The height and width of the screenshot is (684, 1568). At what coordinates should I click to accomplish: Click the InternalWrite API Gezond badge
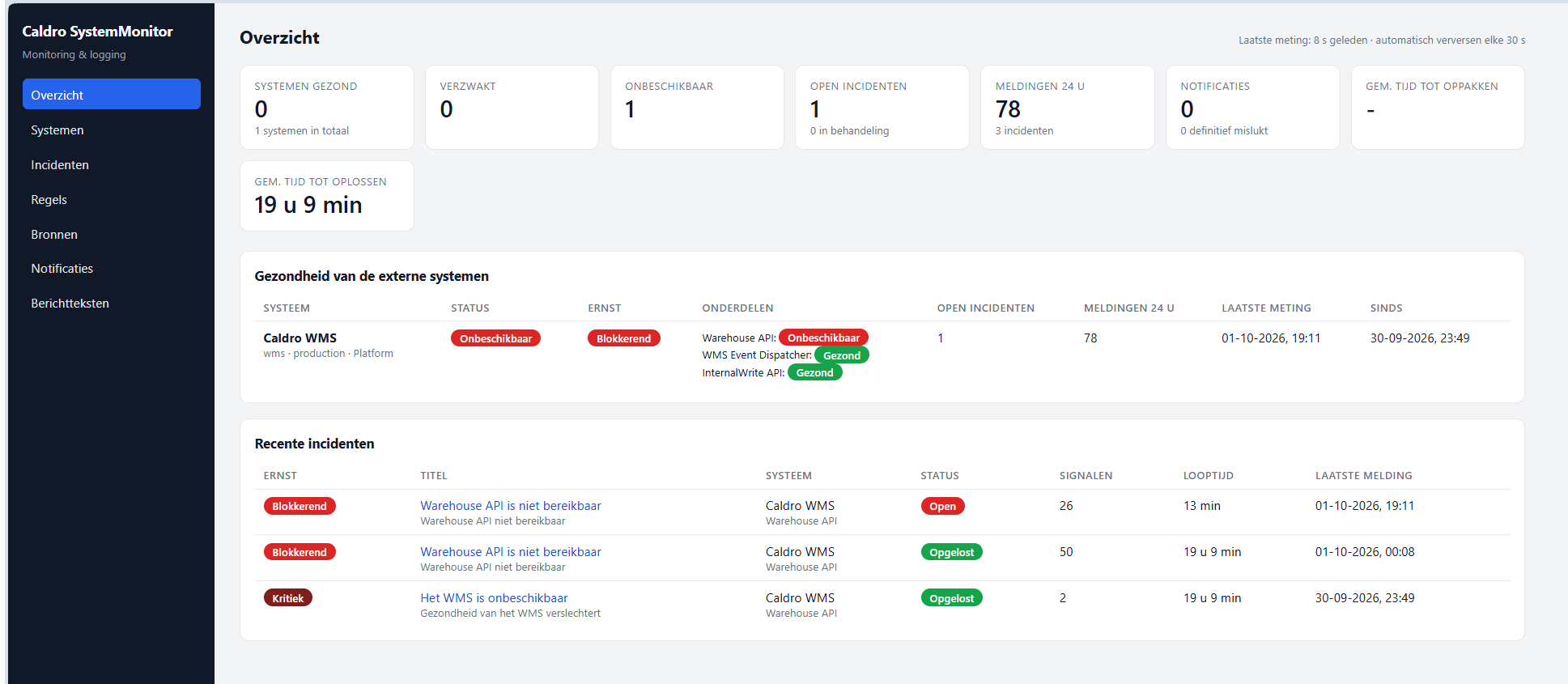click(814, 372)
